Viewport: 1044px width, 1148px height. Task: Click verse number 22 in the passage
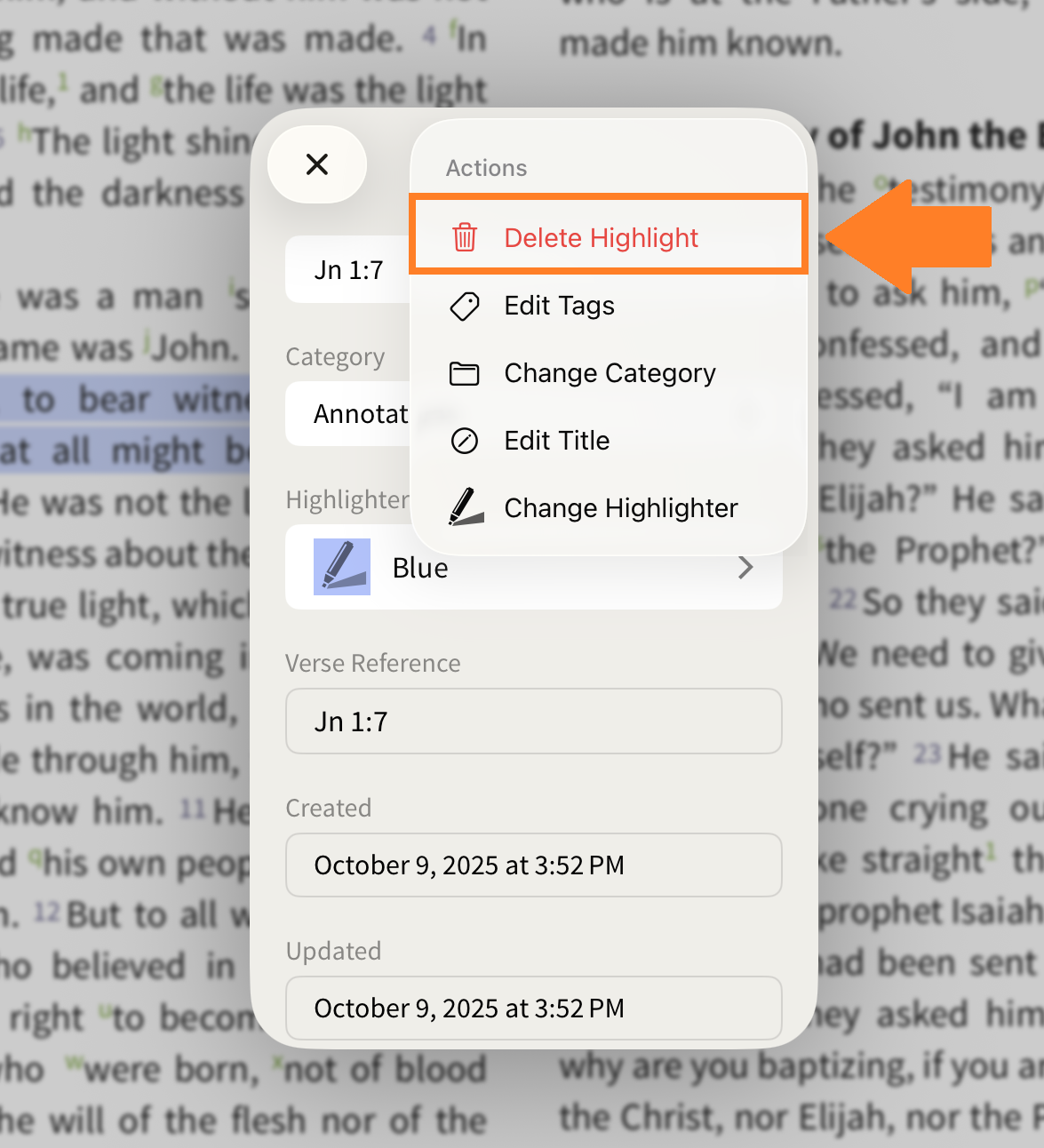842,600
